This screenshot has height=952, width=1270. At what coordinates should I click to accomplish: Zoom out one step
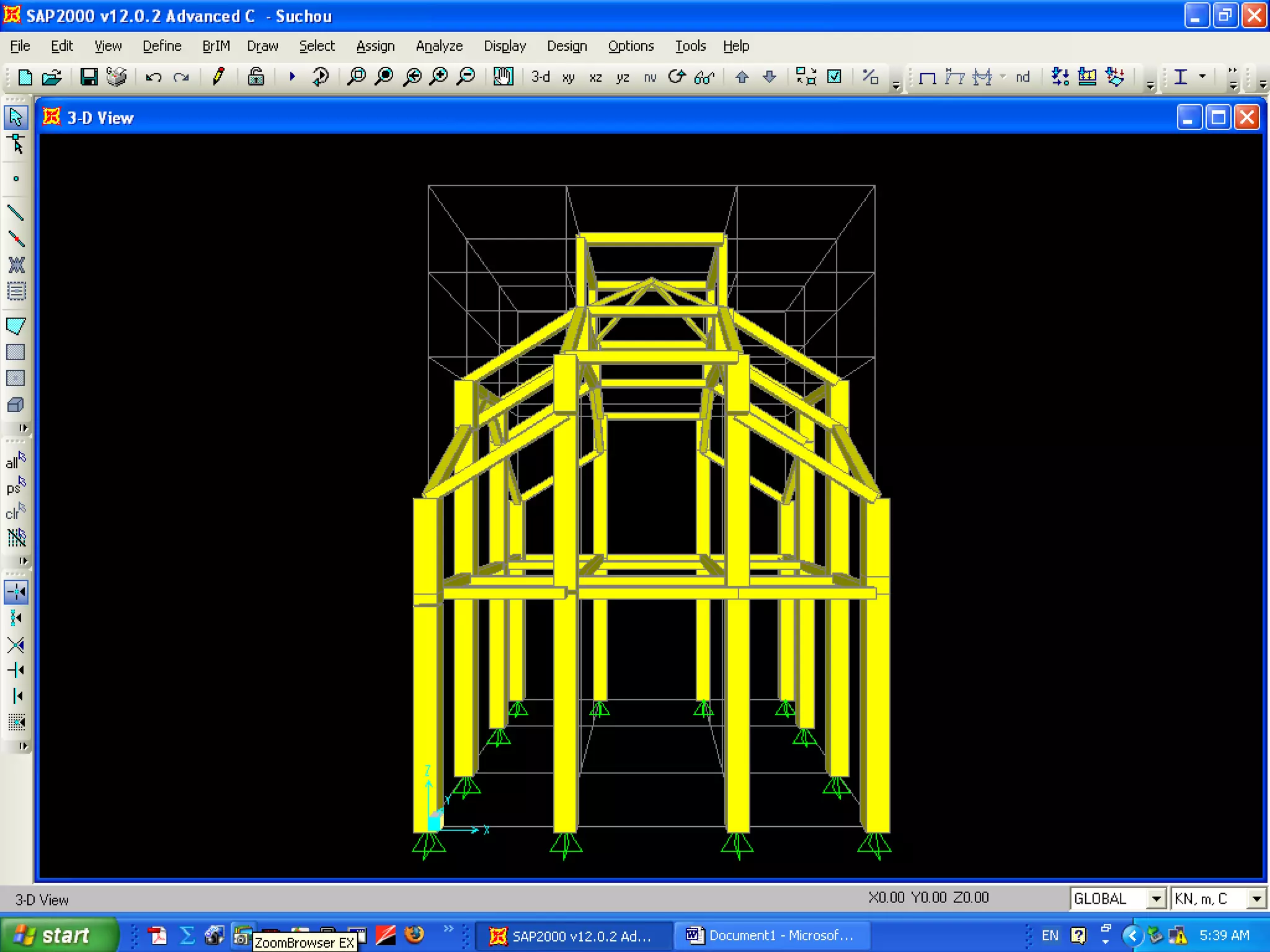(466, 77)
